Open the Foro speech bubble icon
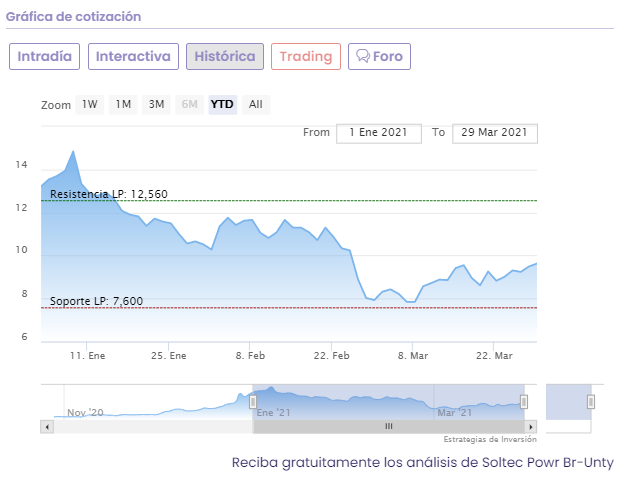The height and width of the screenshot is (478, 628). 363,57
